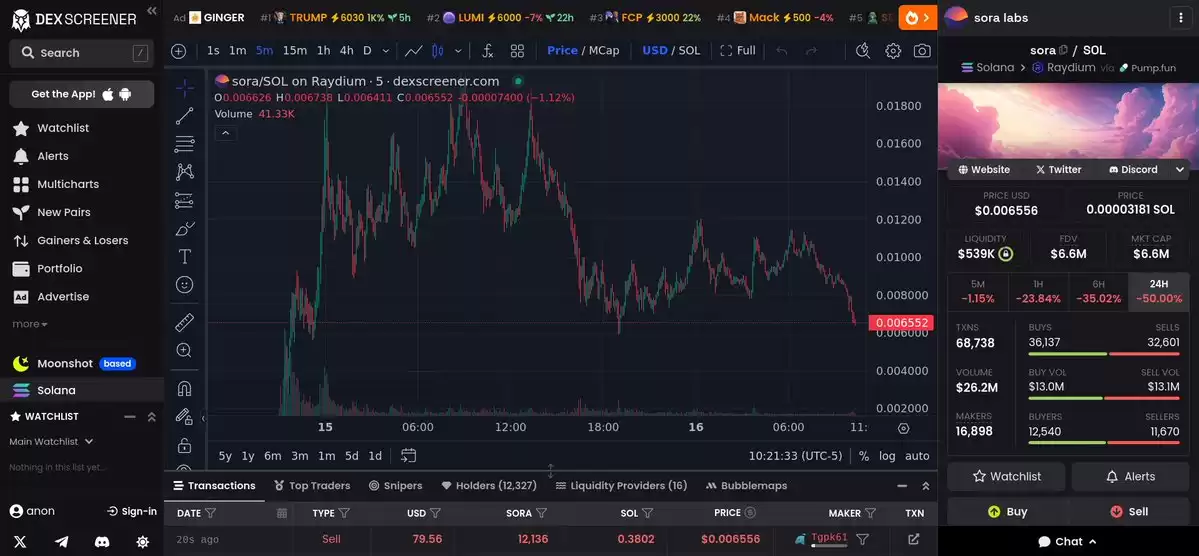This screenshot has height=556, width=1199.
Task: Open the go-to-date calendar icon
Action: [x=408, y=455]
